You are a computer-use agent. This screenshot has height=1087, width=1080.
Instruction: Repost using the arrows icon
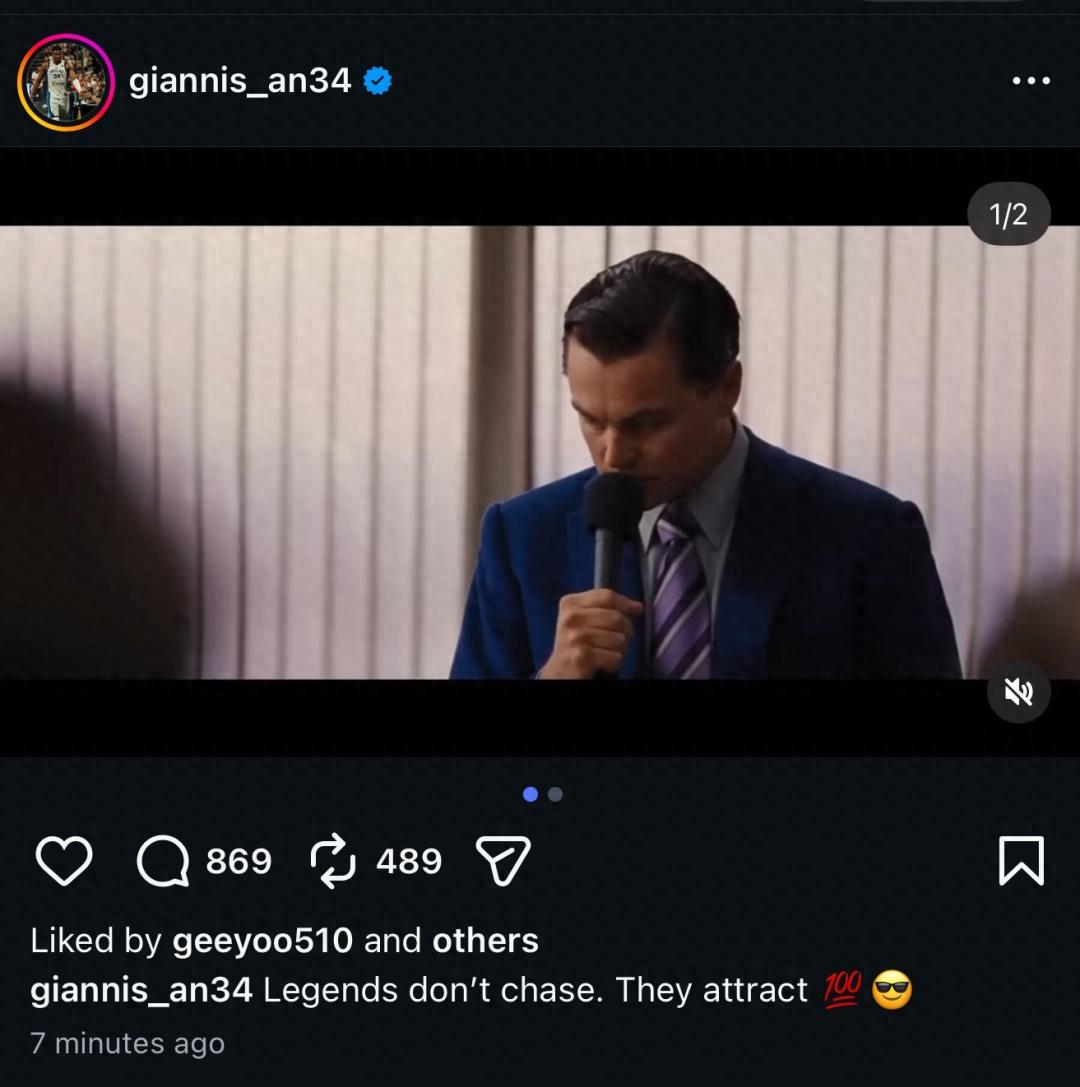pos(333,861)
